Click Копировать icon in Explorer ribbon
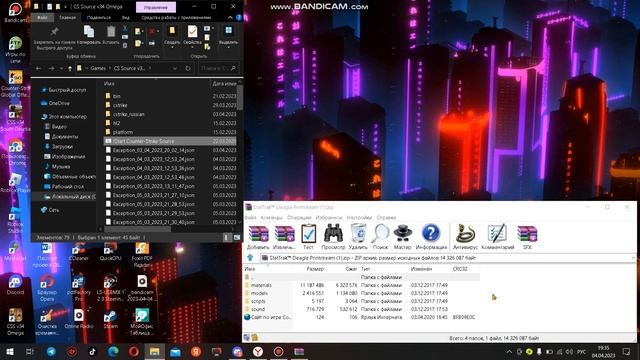This screenshot has width=640, height=360. (x=89, y=32)
